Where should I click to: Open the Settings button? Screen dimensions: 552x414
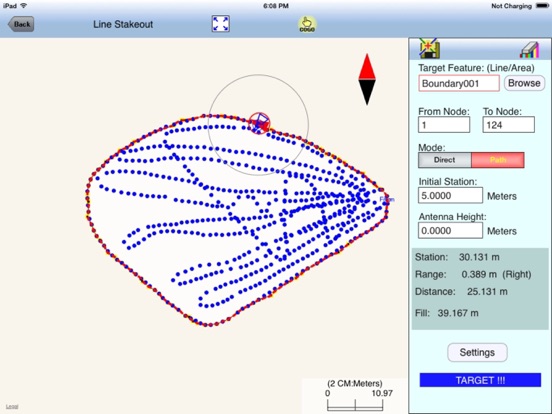[477, 352]
